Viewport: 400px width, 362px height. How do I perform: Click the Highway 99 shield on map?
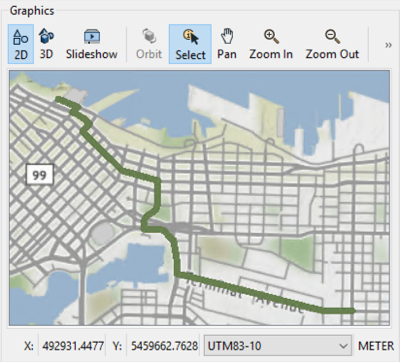pos(40,175)
